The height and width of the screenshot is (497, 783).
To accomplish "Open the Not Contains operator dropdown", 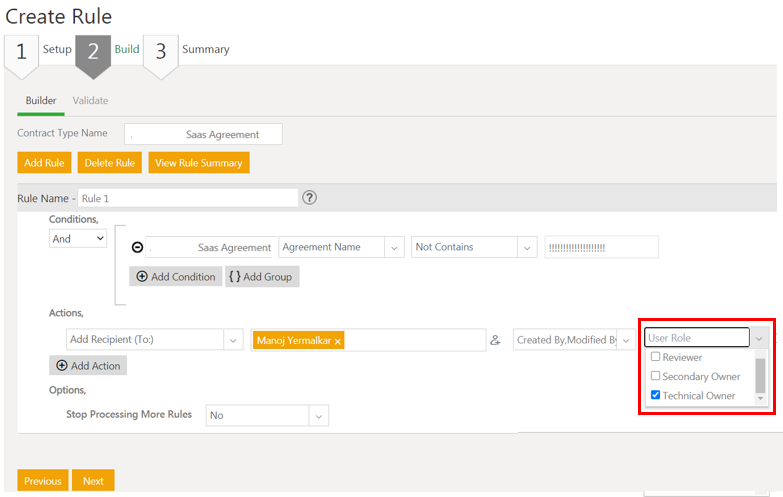I will [526, 247].
